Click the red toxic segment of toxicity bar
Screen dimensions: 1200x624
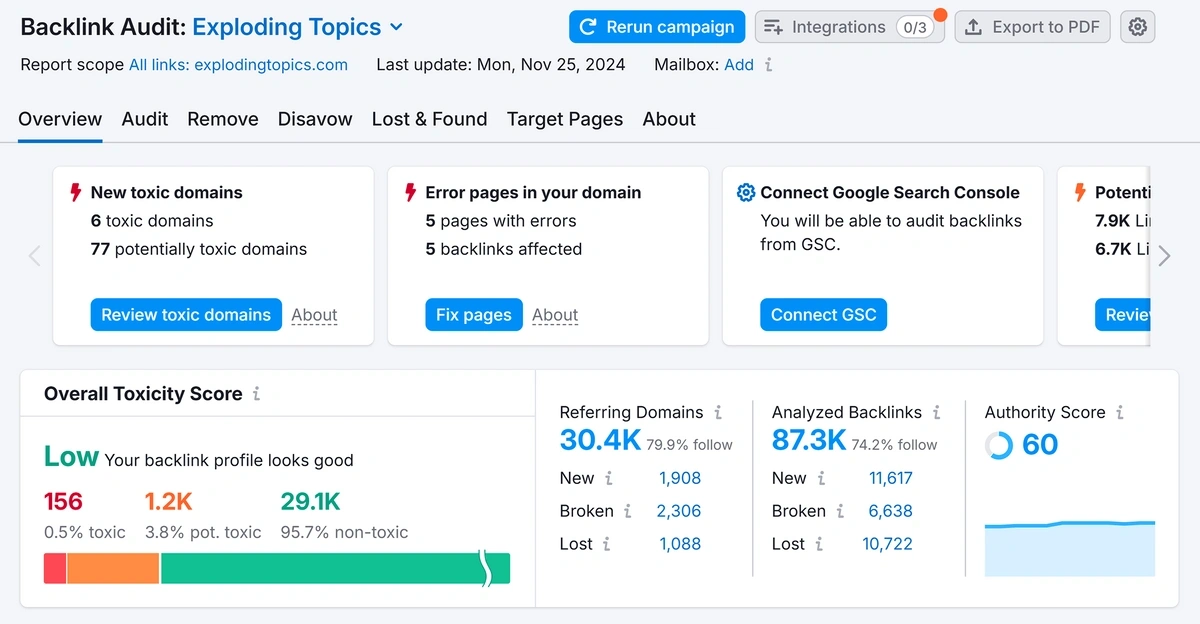click(55, 568)
